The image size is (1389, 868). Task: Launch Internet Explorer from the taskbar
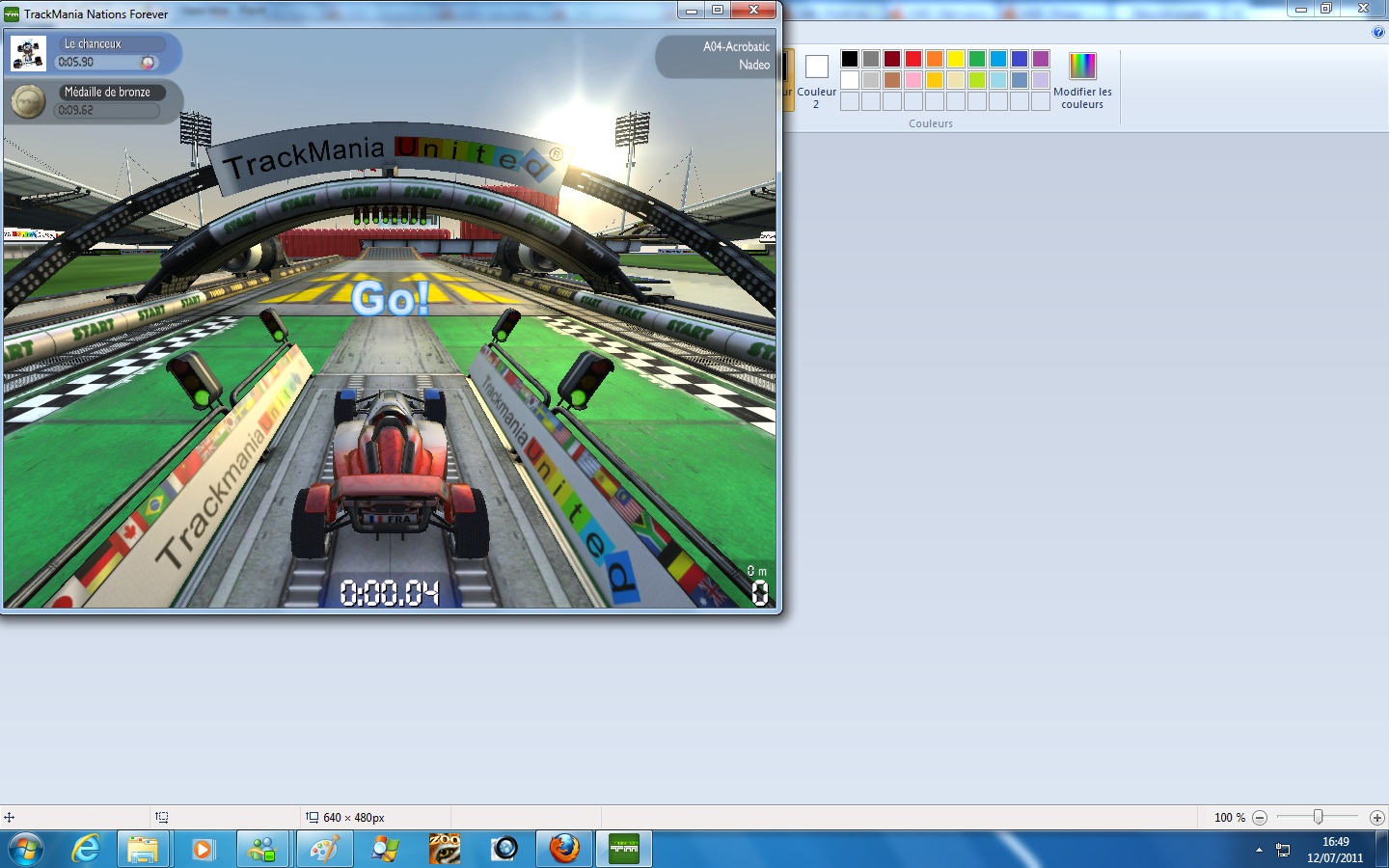pos(86,849)
